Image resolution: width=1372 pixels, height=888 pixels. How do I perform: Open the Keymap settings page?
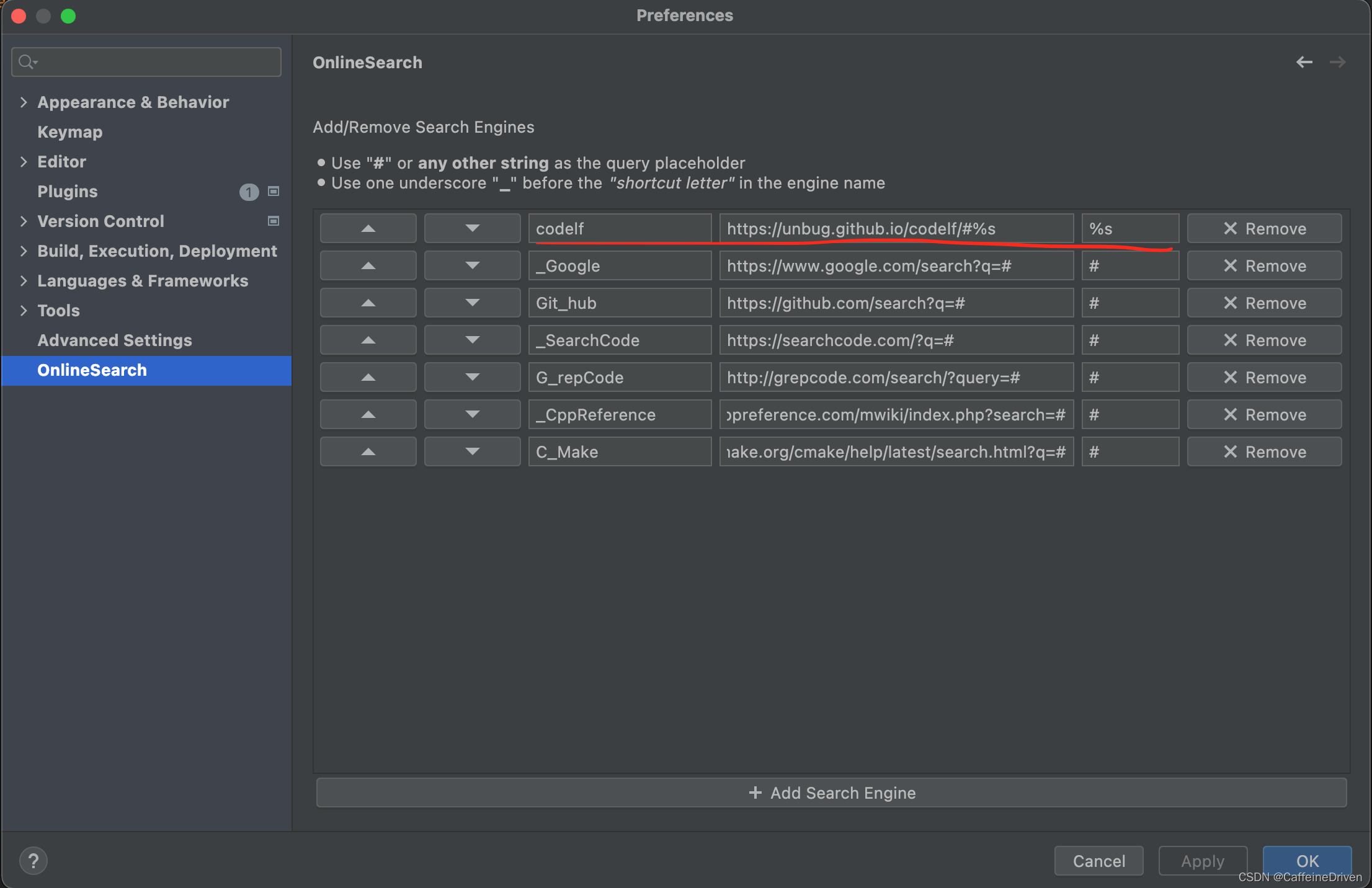pyautogui.click(x=70, y=131)
